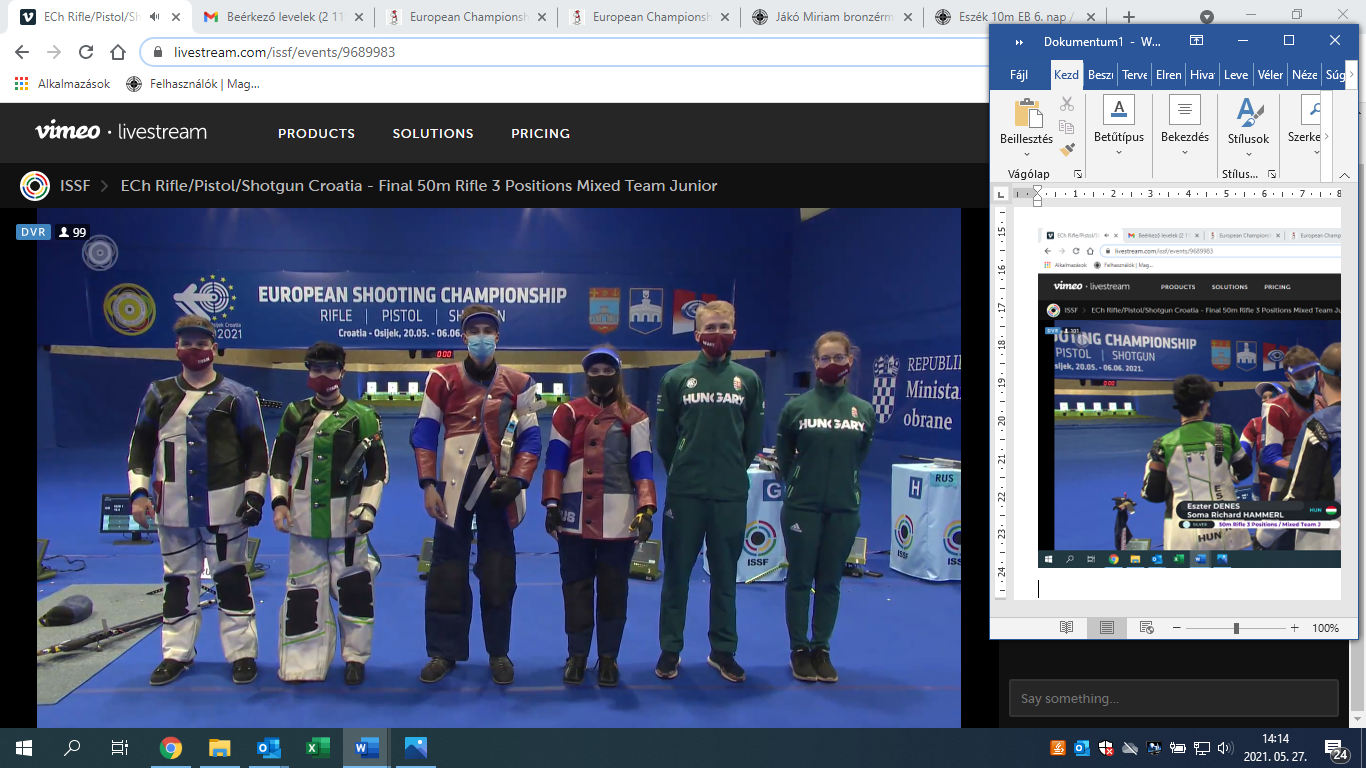Open the Bekezdés paragraph group icon
Viewport: 1366px width, 768px height.
(1184, 109)
